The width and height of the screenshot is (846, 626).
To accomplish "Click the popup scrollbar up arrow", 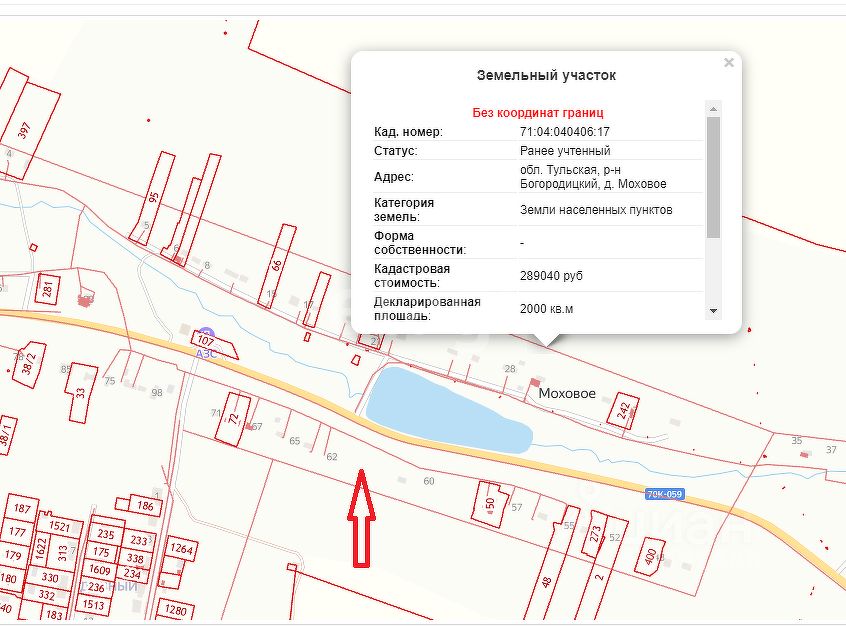I will click(713, 109).
